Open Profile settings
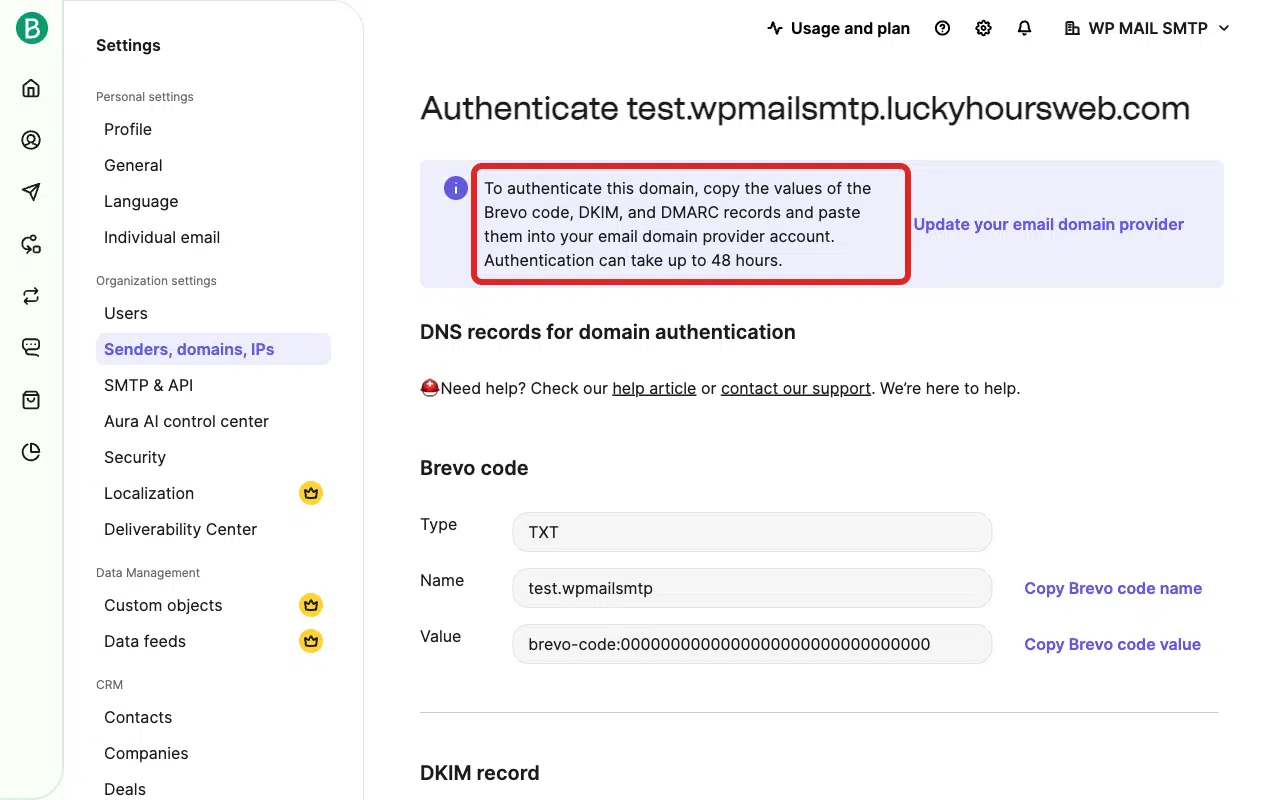Viewport: 1280px width, 800px height. tap(128, 129)
